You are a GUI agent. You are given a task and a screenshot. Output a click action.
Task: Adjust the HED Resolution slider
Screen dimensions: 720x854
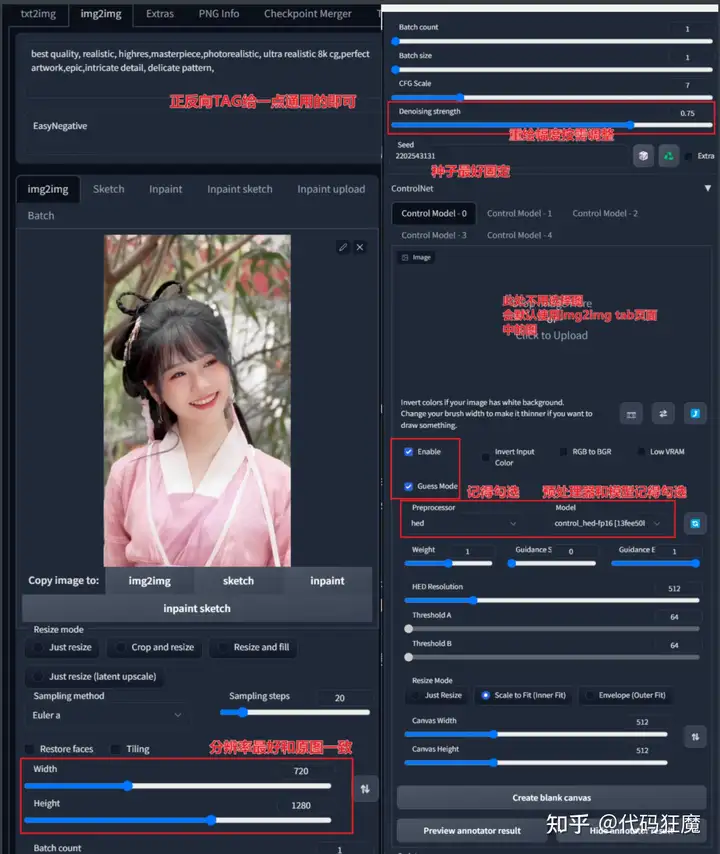(x=551, y=600)
